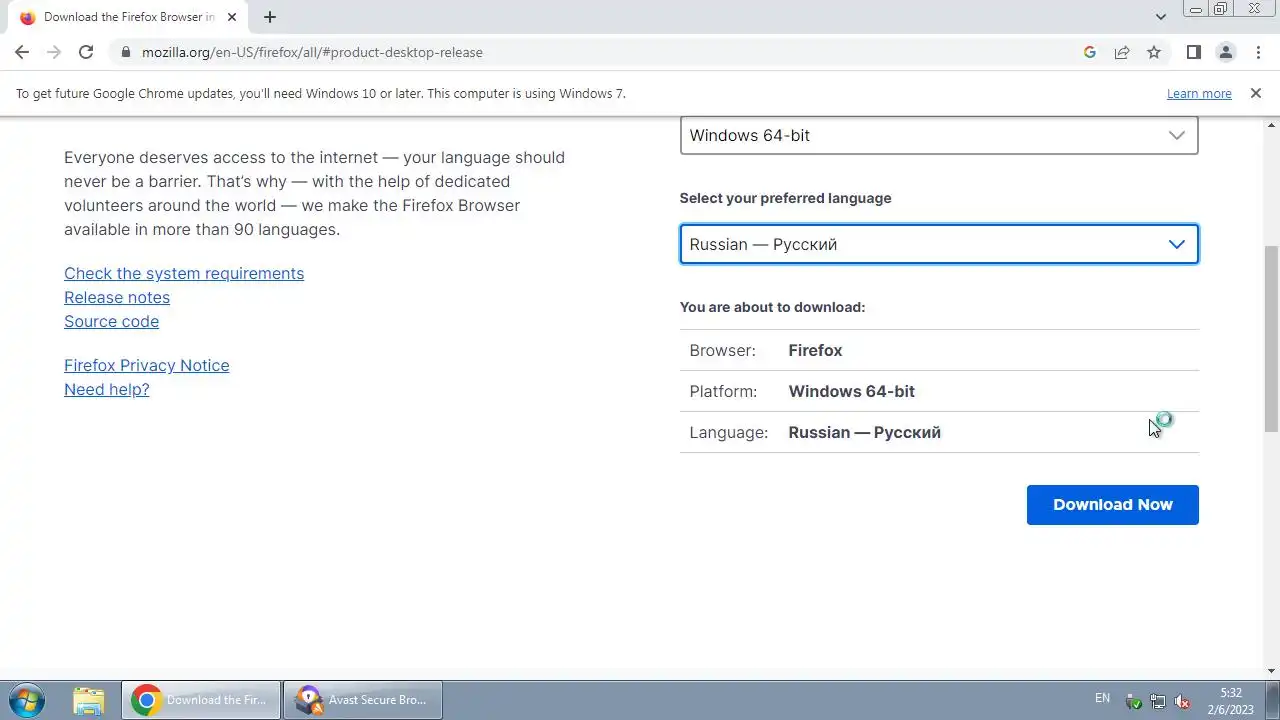
Task: Click the Google icon in the address bar
Action: coord(1090,52)
